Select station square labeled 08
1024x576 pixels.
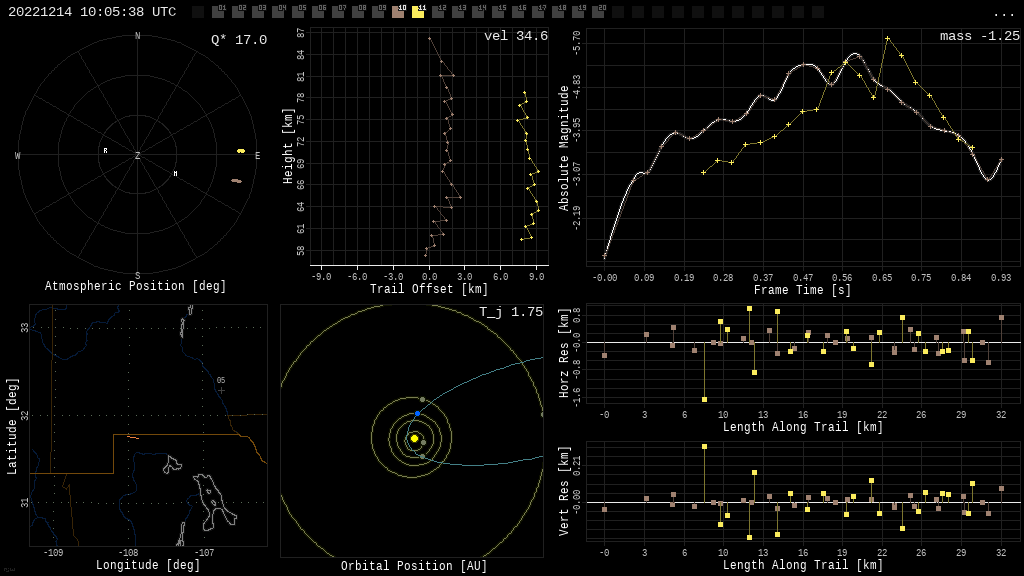pos(358,12)
